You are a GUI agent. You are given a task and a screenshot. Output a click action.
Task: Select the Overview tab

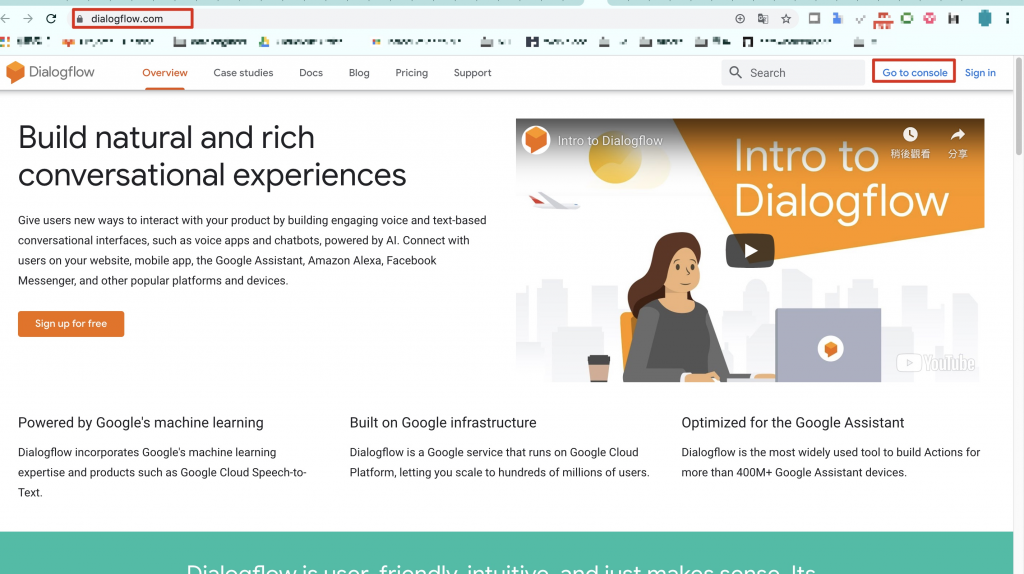click(165, 72)
